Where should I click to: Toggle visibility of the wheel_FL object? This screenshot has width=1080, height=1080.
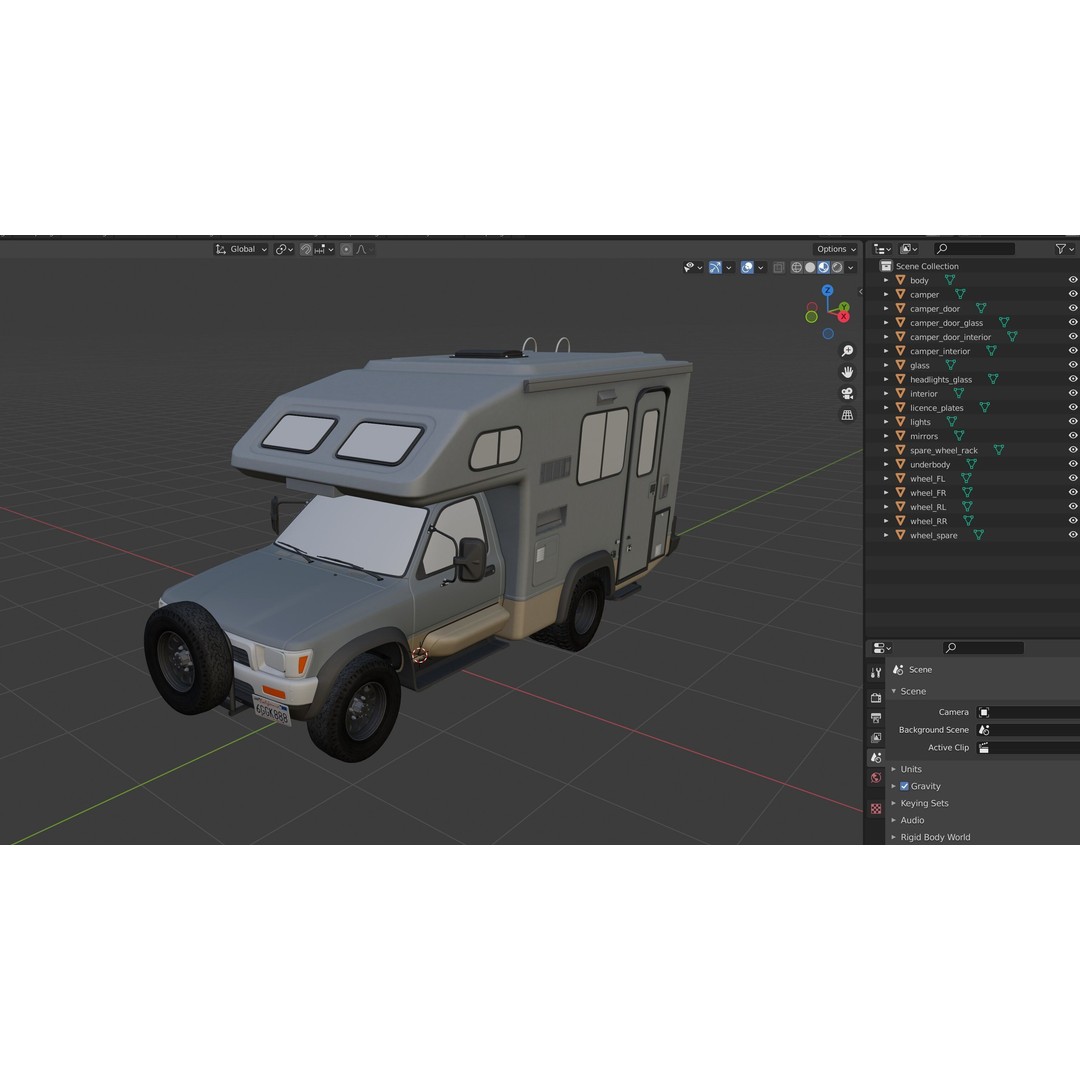coord(1070,478)
